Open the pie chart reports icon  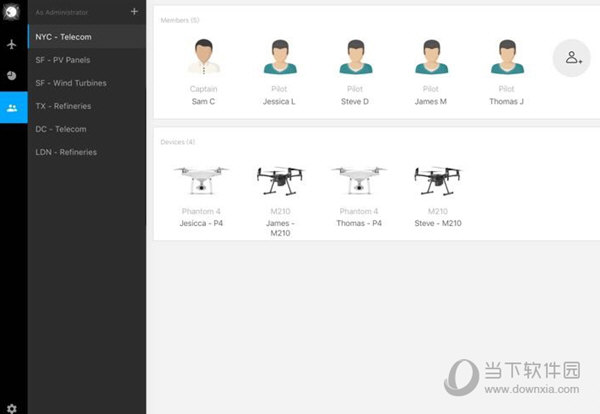pos(11,75)
